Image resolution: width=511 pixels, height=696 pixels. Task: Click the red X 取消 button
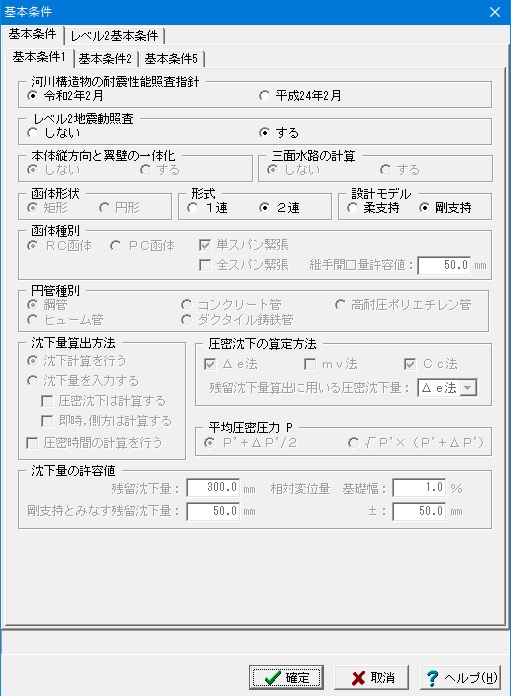371,677
